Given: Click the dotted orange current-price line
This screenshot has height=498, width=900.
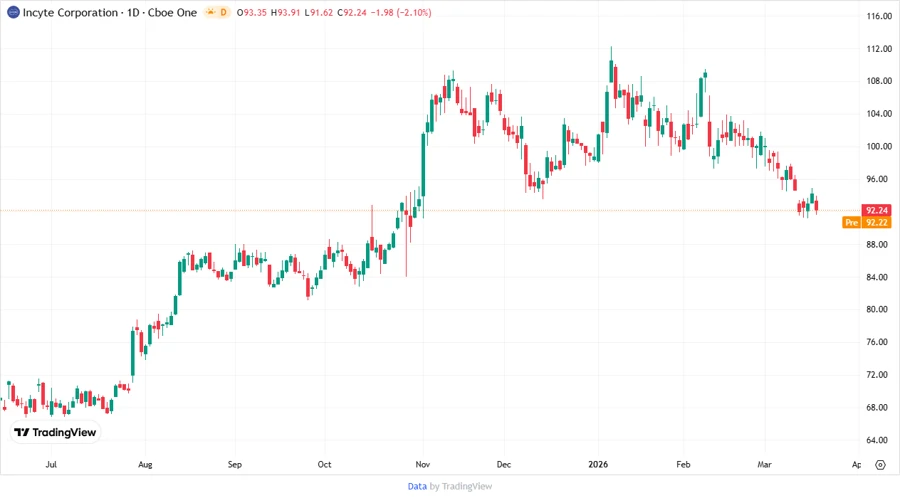Looking at the screenshot, I should [430, 211].
